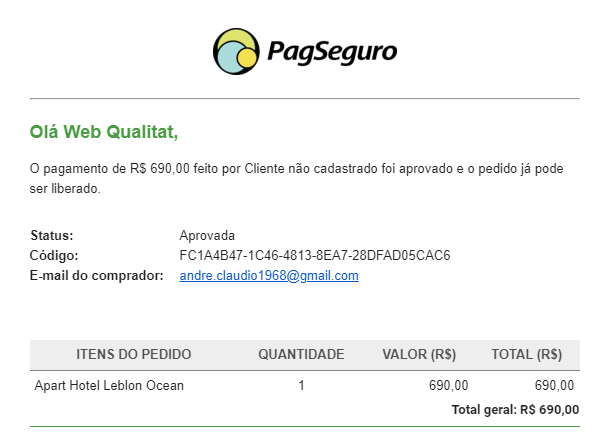Click the Status label
This screenshot has height=442, width=609.
click(52, 235)
